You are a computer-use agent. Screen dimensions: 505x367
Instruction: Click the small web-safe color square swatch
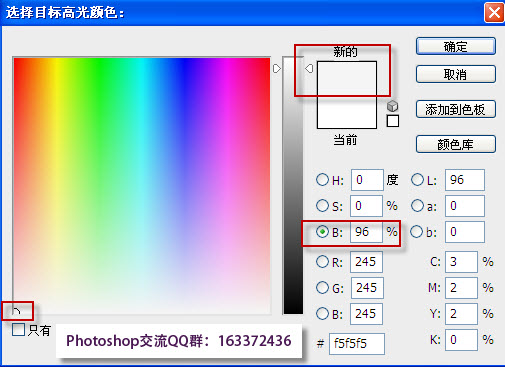tap(393, 121)
